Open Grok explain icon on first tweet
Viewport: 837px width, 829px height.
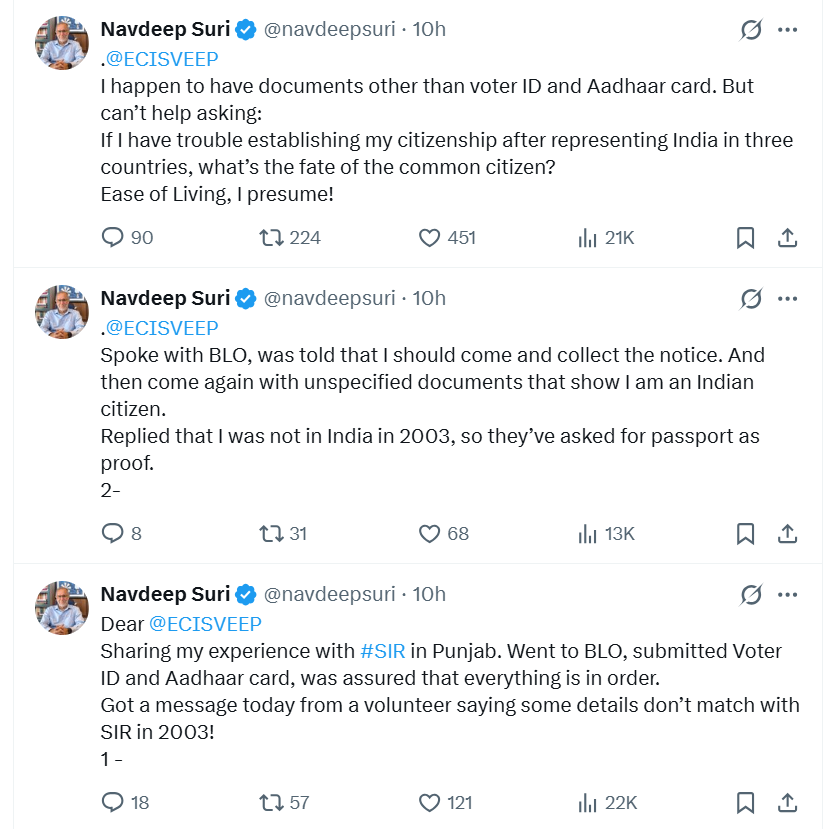pyautogui.click(x=751, y=29)
